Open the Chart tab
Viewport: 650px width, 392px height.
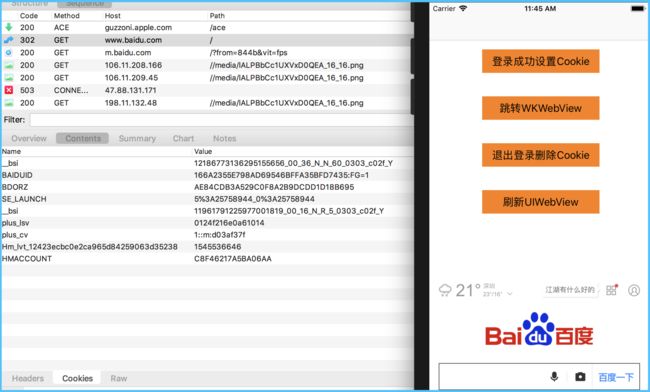183,138
